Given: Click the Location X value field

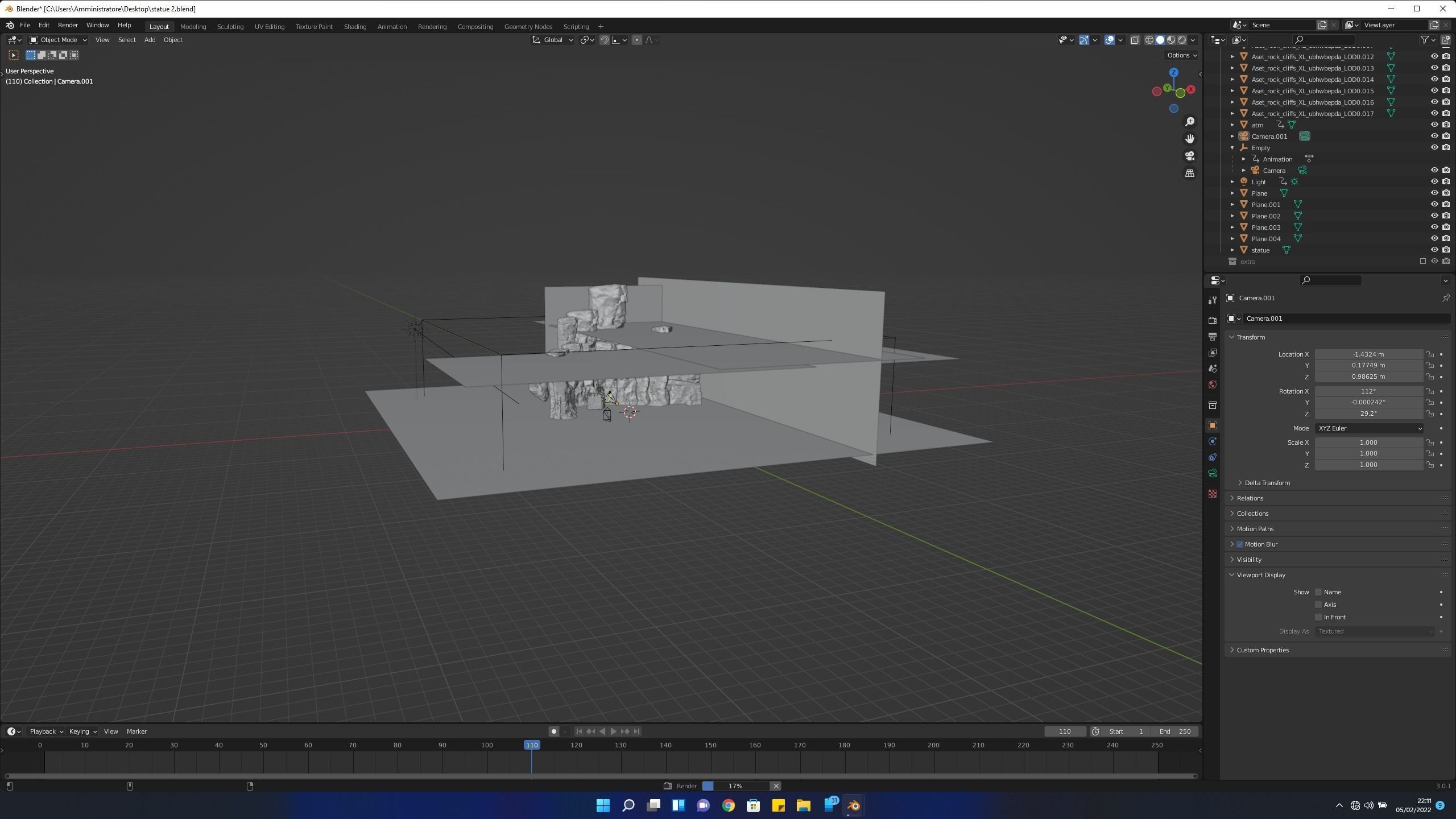Looking at the screenshot, I should (x=1368, y=354).
